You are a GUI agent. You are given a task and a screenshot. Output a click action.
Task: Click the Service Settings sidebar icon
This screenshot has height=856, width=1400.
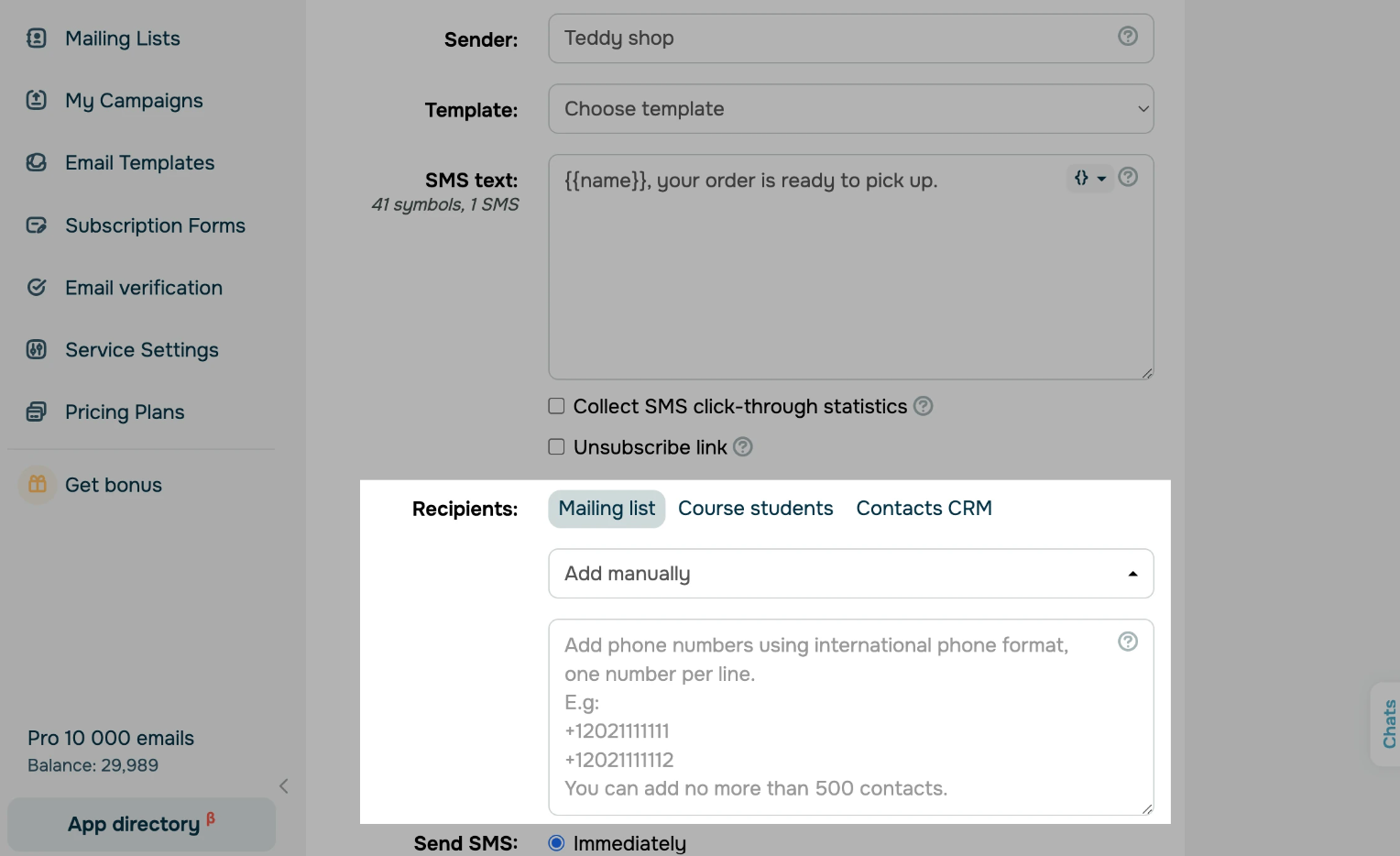[x=37, y=350]
